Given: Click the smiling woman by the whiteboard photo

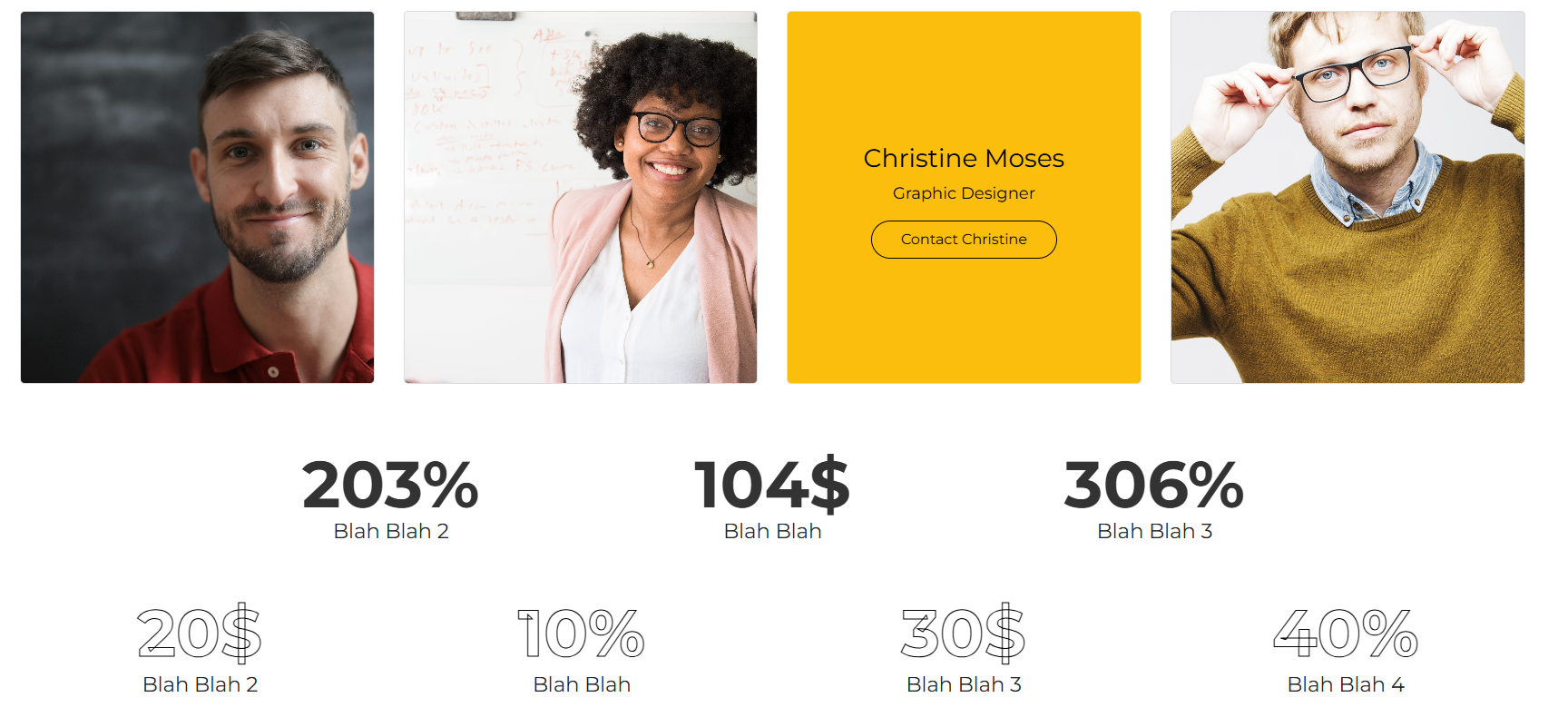Looking at the screenshot, I should (x=579, y=197).
